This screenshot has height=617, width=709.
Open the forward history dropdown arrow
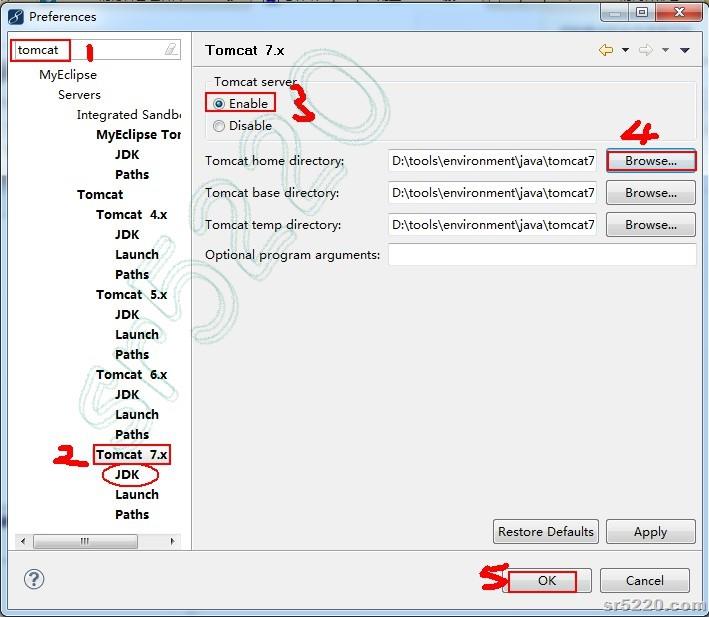[x=665, y=50]
